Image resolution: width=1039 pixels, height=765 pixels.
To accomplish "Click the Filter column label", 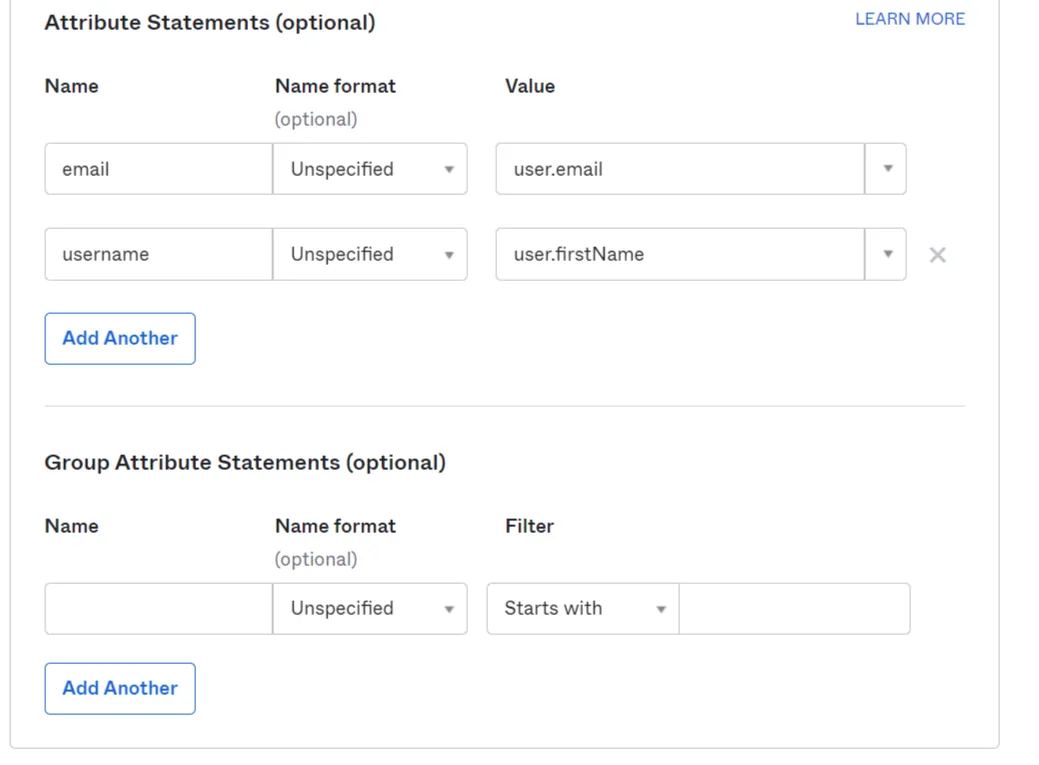I will point(529,526).
